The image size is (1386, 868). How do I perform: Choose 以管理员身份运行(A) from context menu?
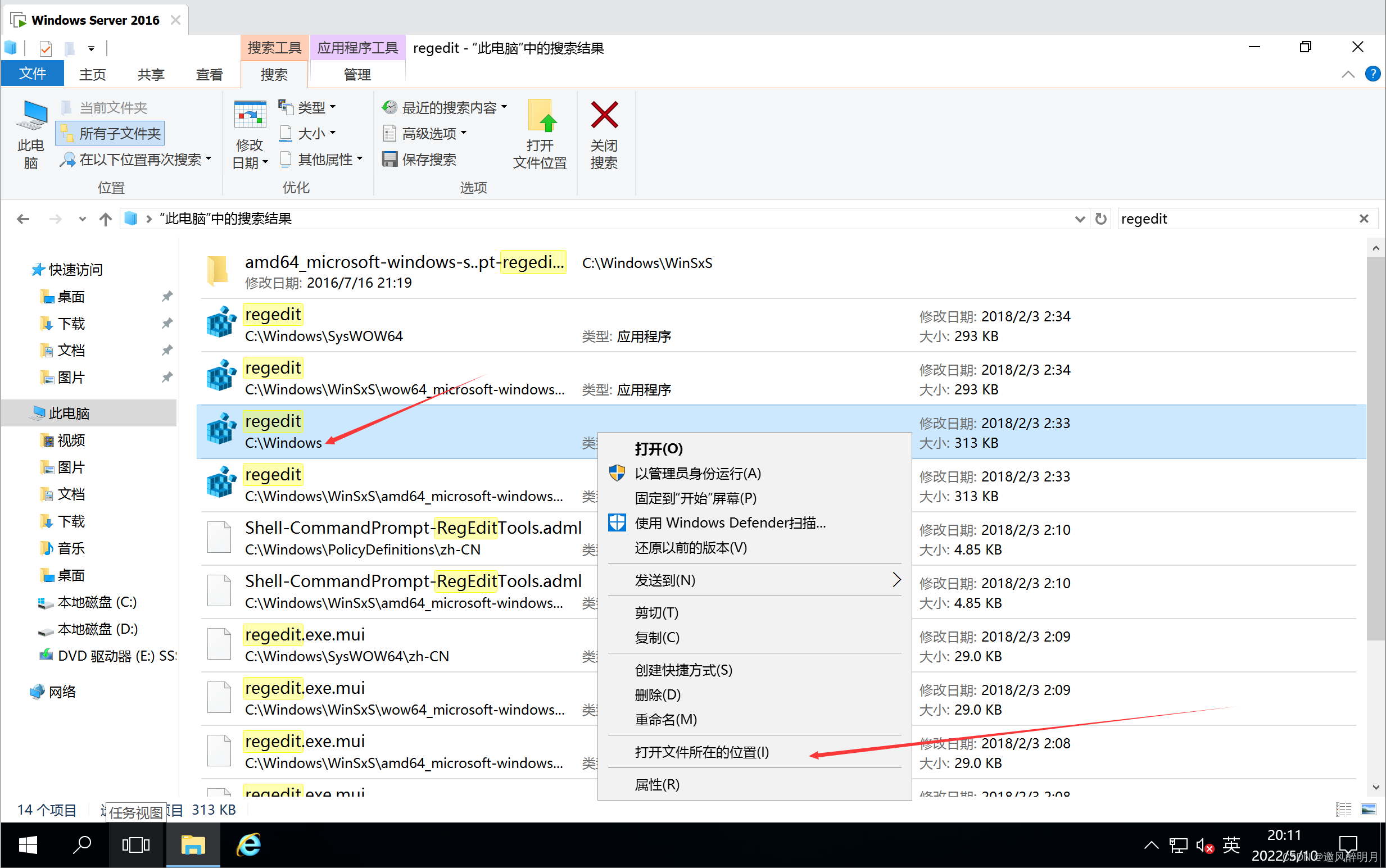pyautogui.click(x=754, y=474)
